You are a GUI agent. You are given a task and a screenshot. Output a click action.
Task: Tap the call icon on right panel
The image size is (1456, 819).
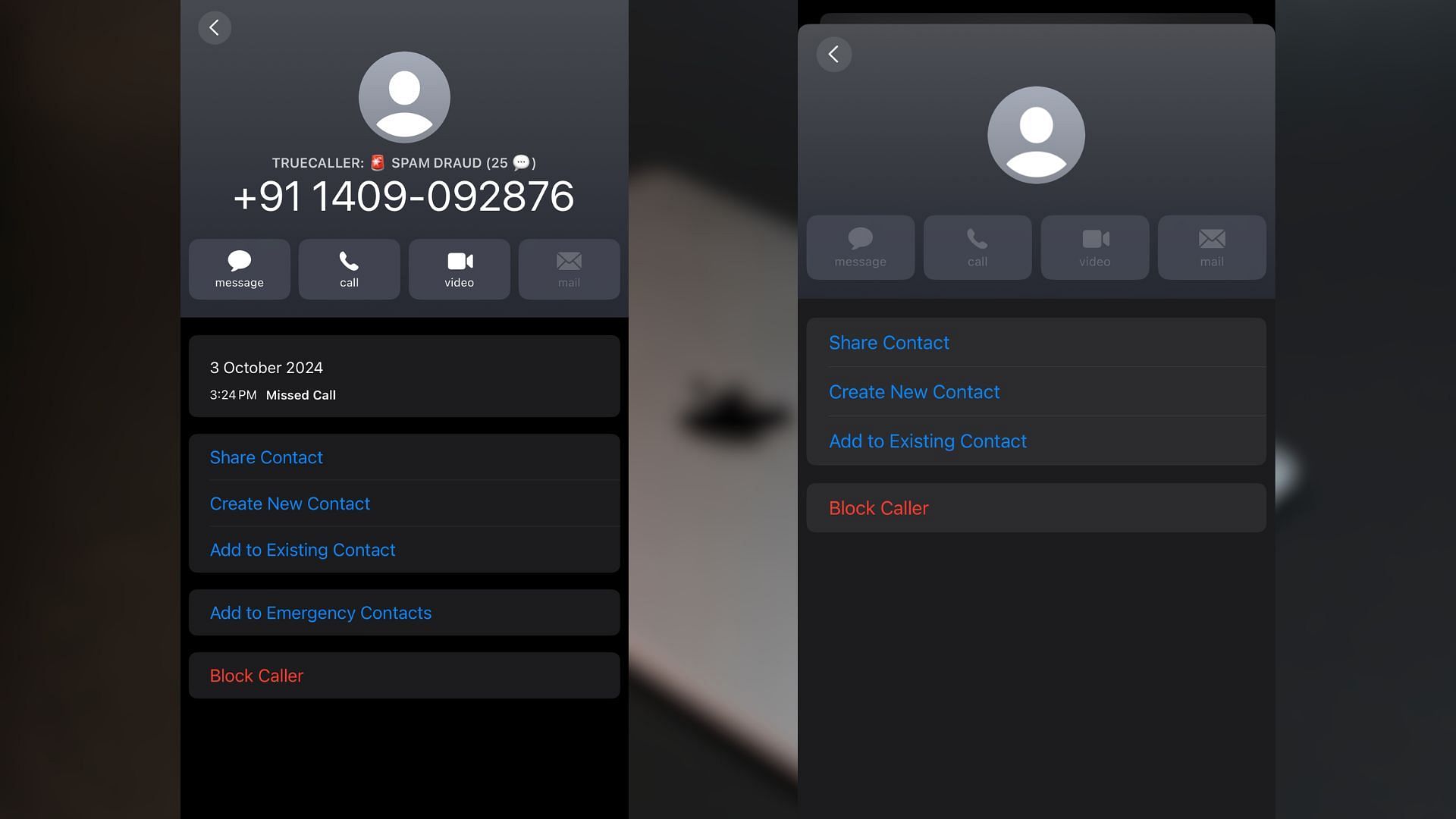pyautogui.click(x=977, y=246)
